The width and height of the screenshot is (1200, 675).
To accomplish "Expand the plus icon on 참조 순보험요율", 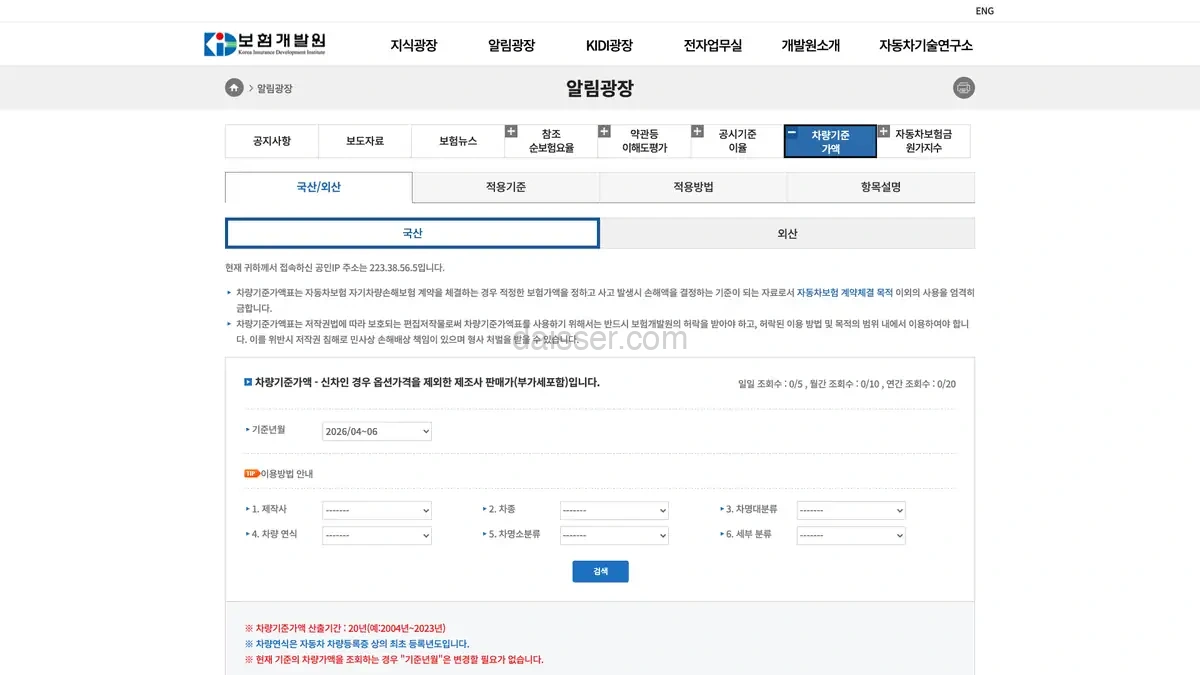I will (x=511, y=131).
